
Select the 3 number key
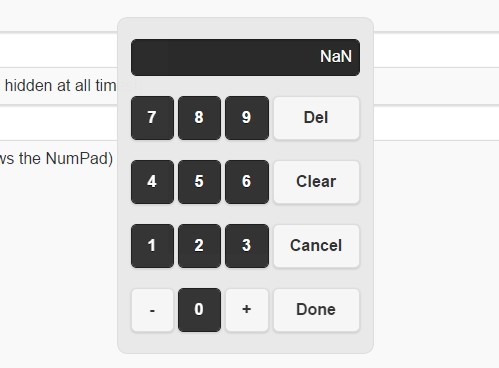[247, 246]
